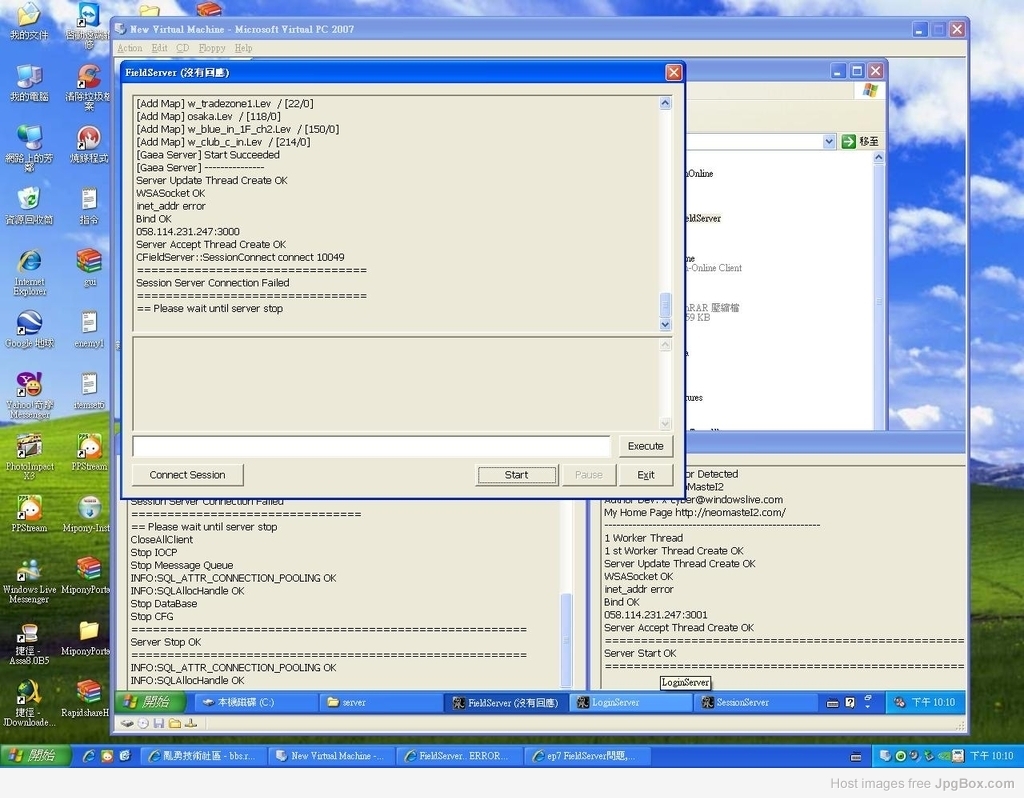This screenshot has width=1024, height=798.
Task: Open the RapidshareH archive desktop icon
Action: [x=89, y=692]
